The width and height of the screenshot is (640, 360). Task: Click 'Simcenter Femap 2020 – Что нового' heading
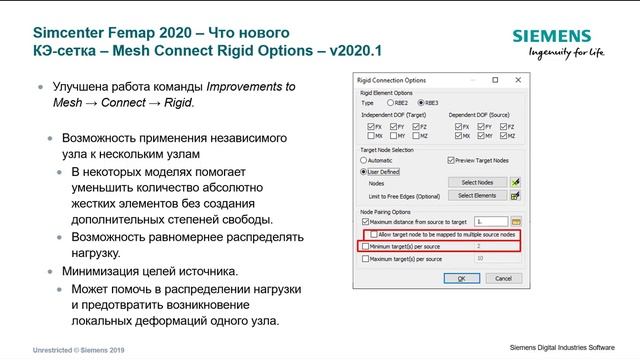click(x=161, y=33)
